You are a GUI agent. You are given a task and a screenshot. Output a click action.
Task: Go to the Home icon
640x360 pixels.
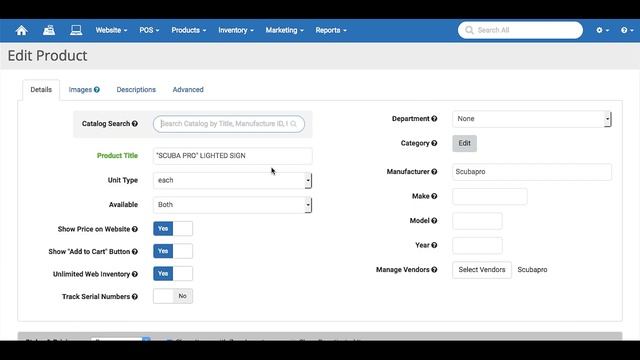click(x=22, y=30)
